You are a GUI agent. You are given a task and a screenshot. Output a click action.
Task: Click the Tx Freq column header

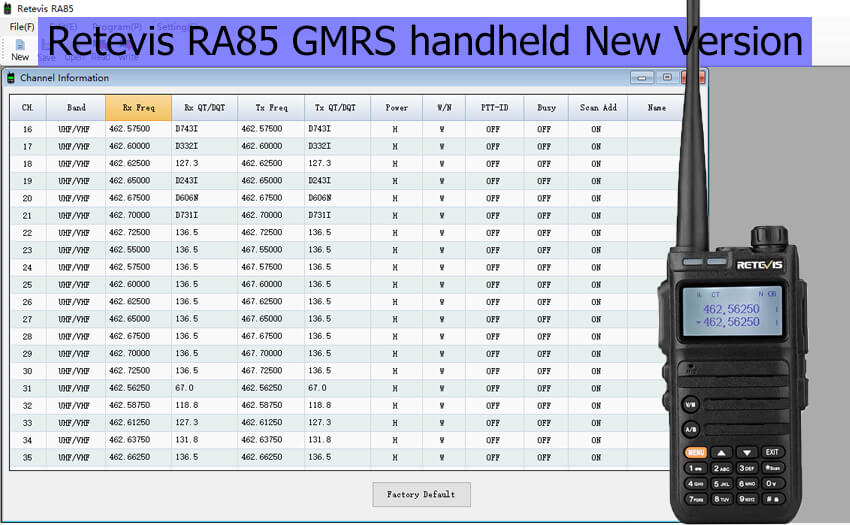pyautogui.click(x=271, y=108)
